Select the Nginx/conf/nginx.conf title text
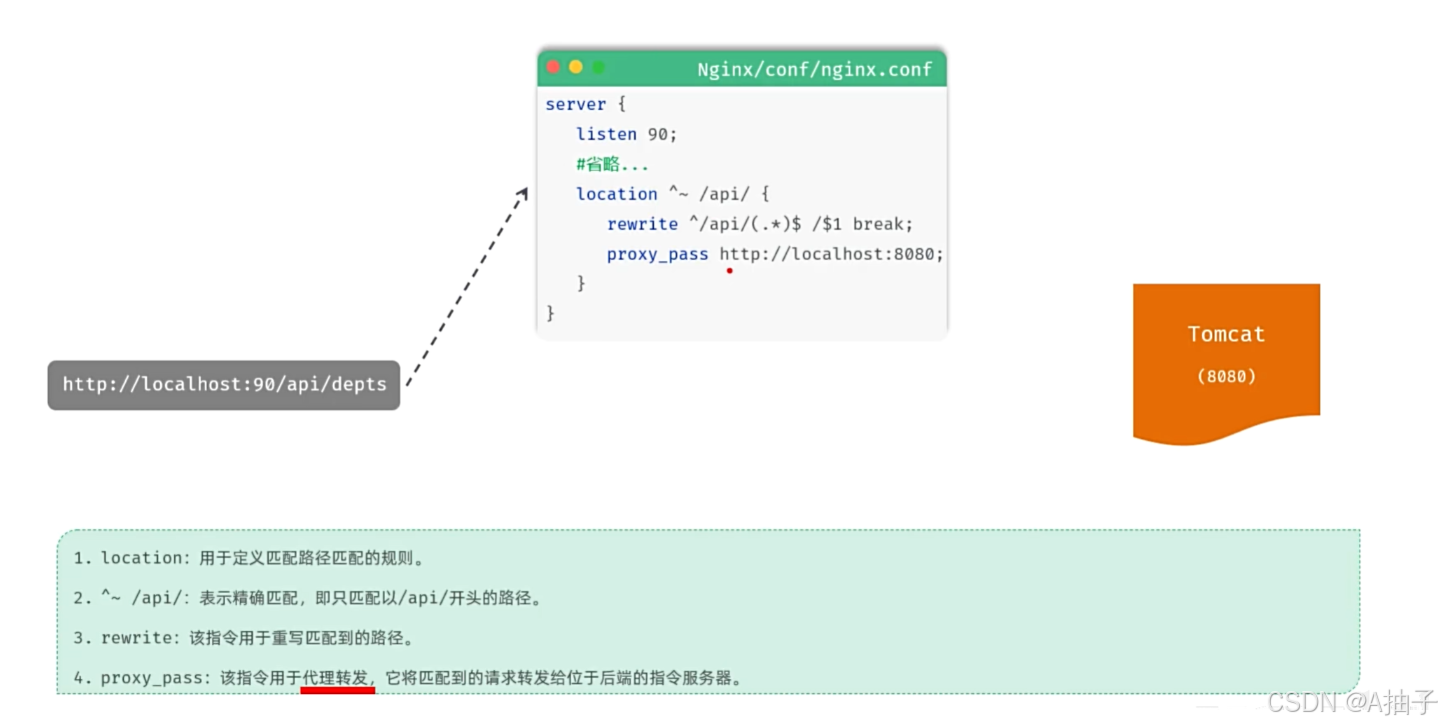 click(x=814, y=69)
